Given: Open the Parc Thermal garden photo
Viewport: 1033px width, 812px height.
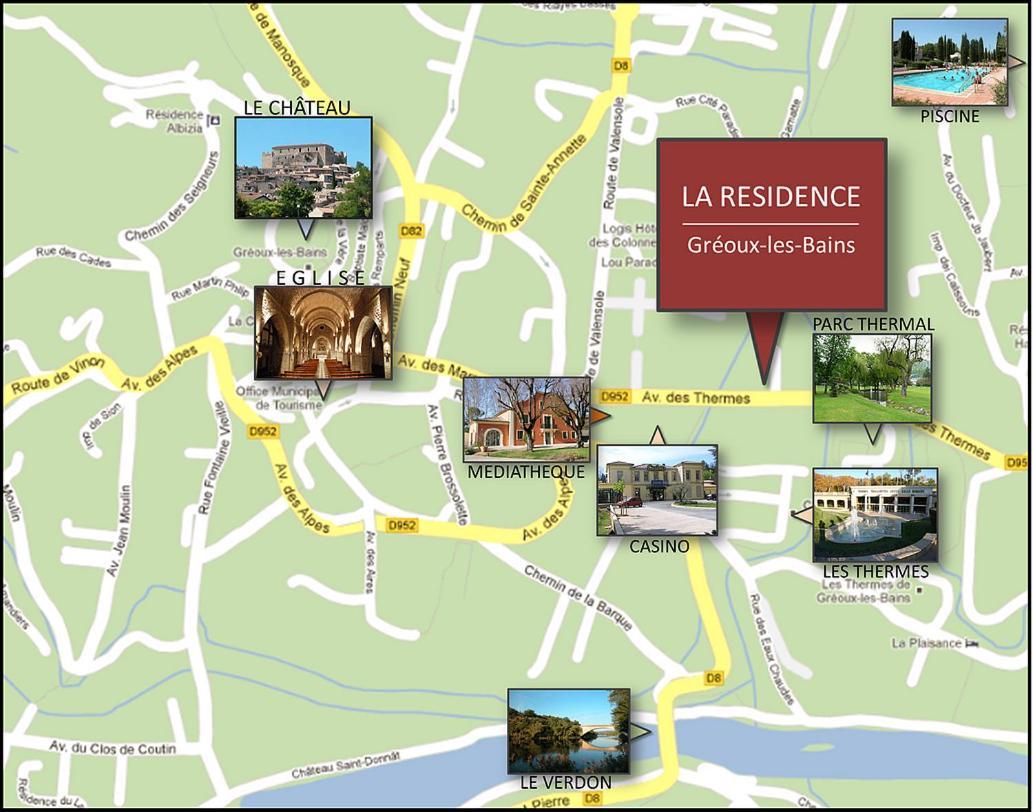Looking at the screenshot, I should pyautogui.click(x=871, y=378).
